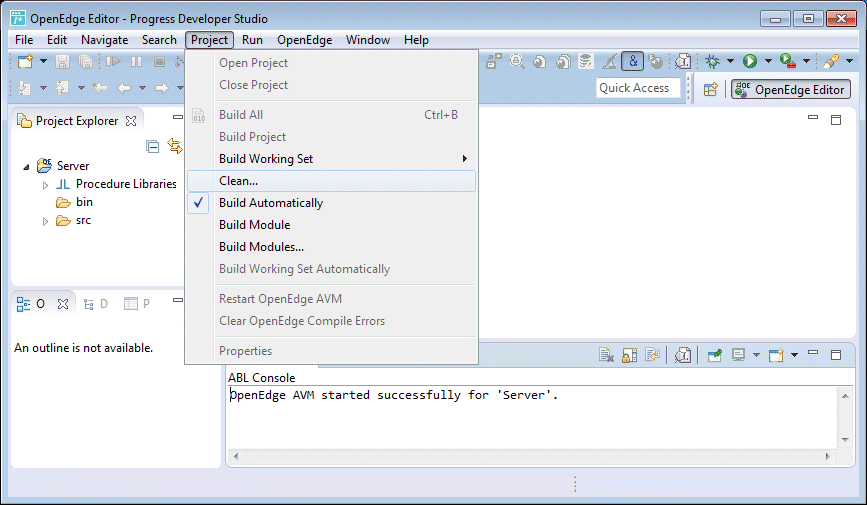The image size is (867, 505).
Task: Toggle the ampersand preprocessor button
Action: tap(633, 61)
